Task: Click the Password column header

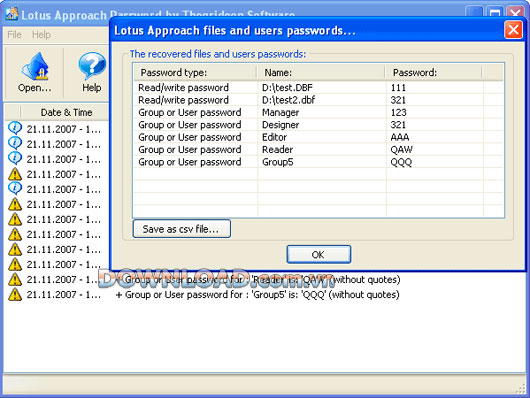Action: point(434,73)
